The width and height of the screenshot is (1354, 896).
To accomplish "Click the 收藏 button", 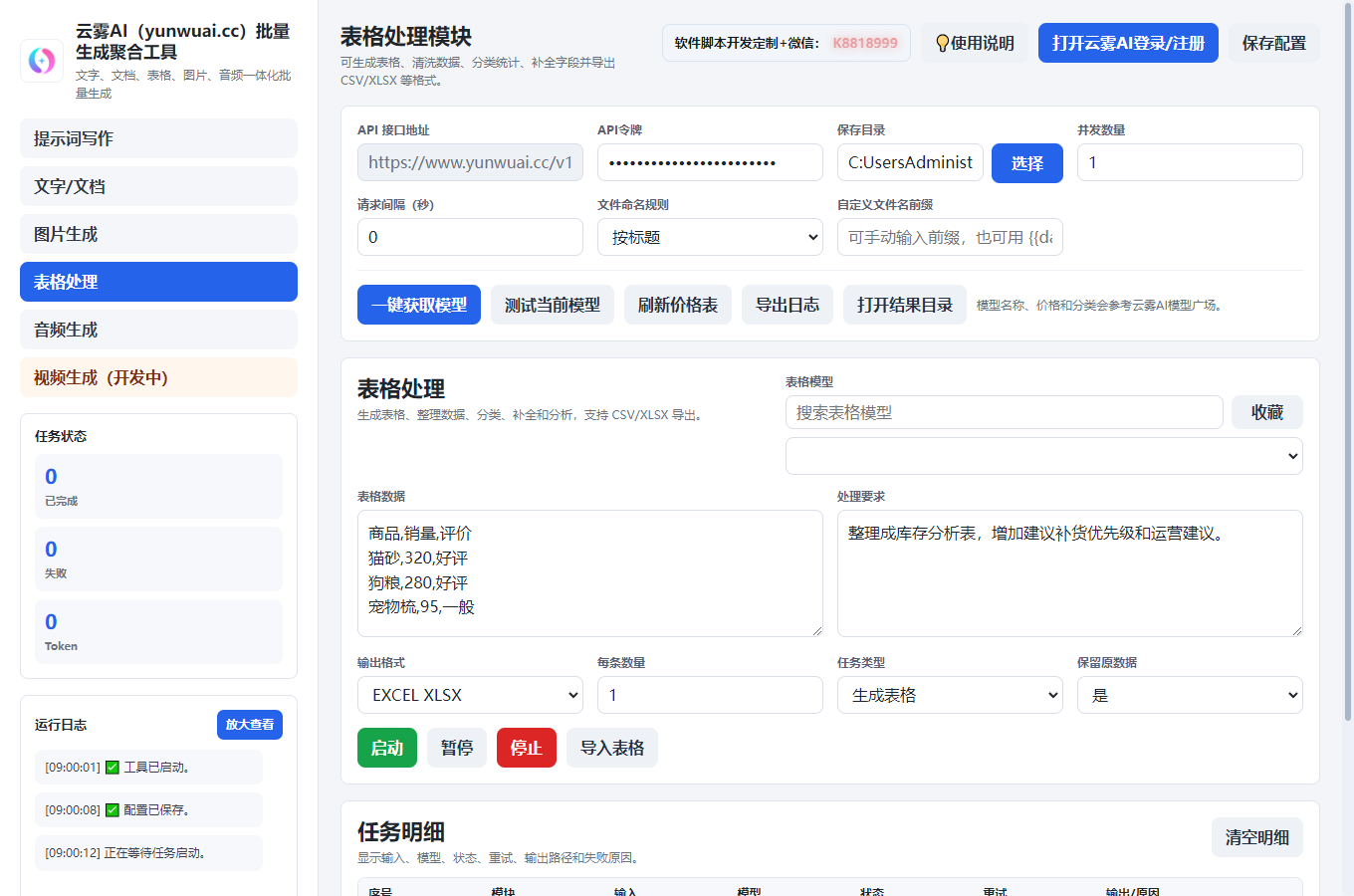I will pyautogui.click(x=1267, y=412).
